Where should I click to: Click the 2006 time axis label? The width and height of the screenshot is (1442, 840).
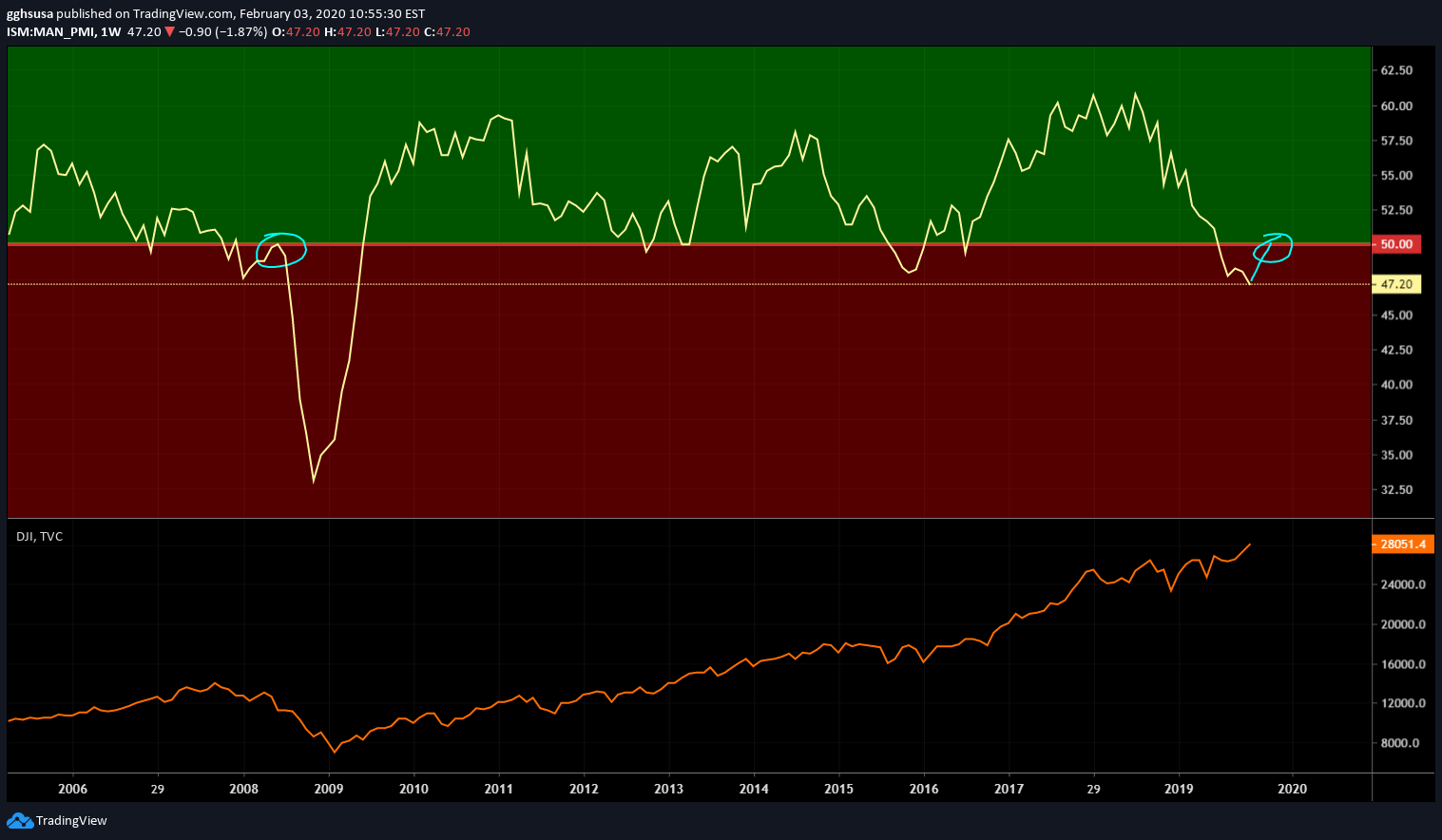click(x=72, y=789)
